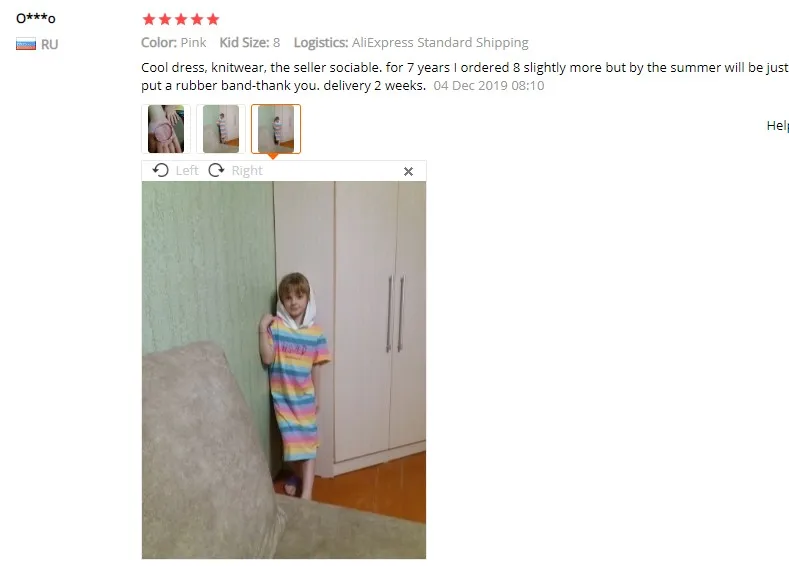Select the 'Left' rotate label
789x566 pixels.
[187, 171]
